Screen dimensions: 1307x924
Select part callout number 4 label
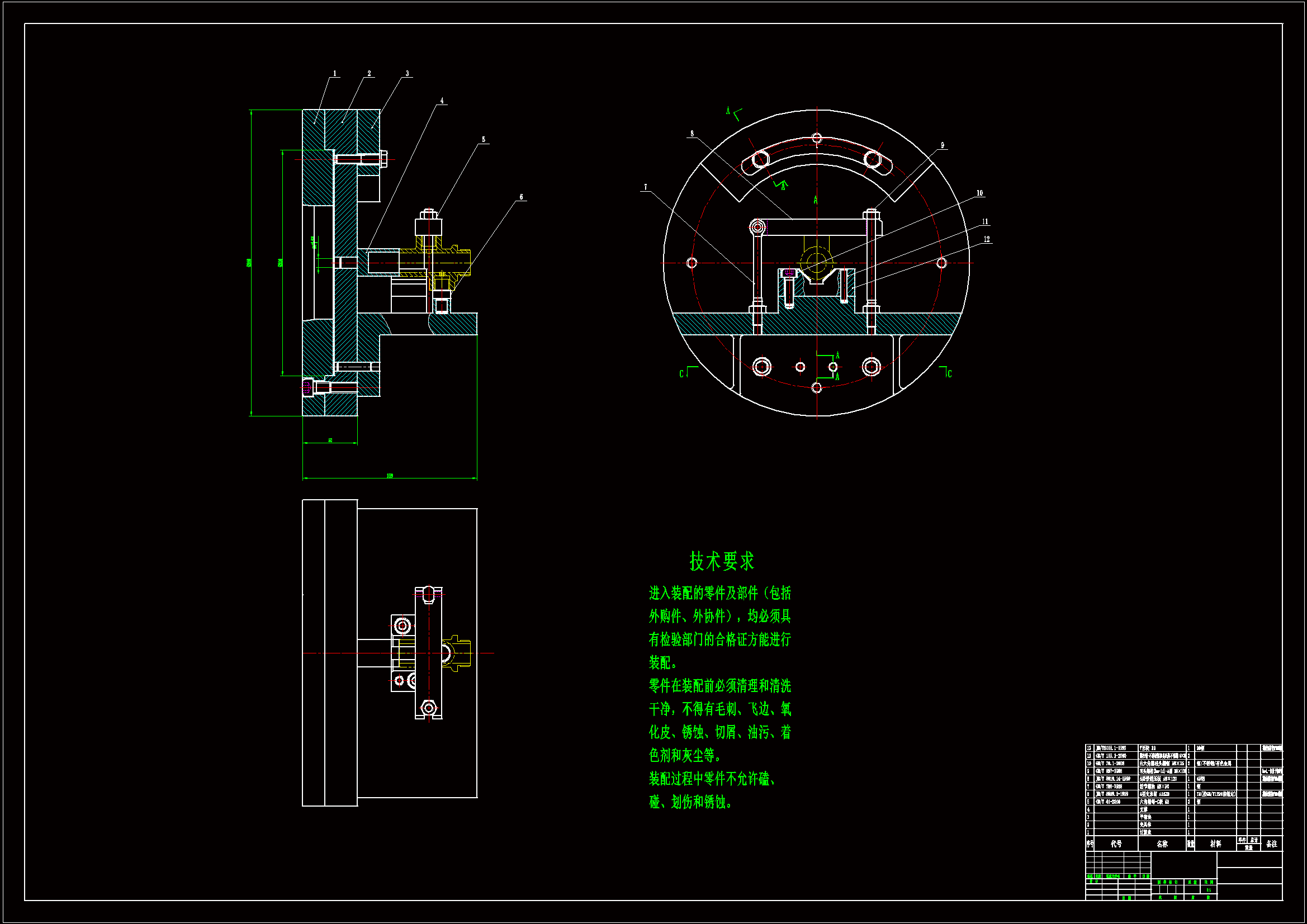pos(442,101)
